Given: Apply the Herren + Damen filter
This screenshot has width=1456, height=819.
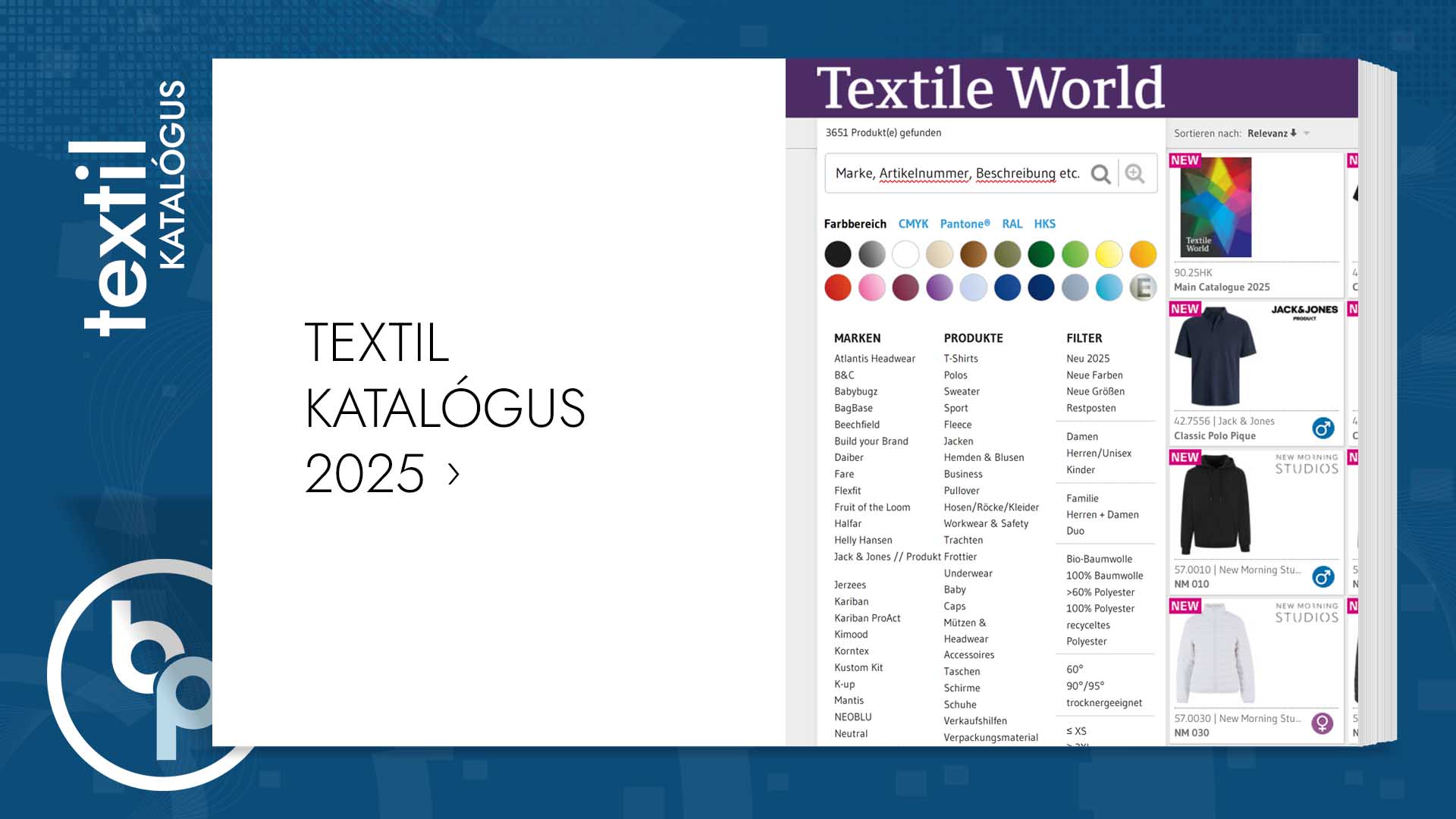Looking at the screenshot, I should (x=1103, y=515).
